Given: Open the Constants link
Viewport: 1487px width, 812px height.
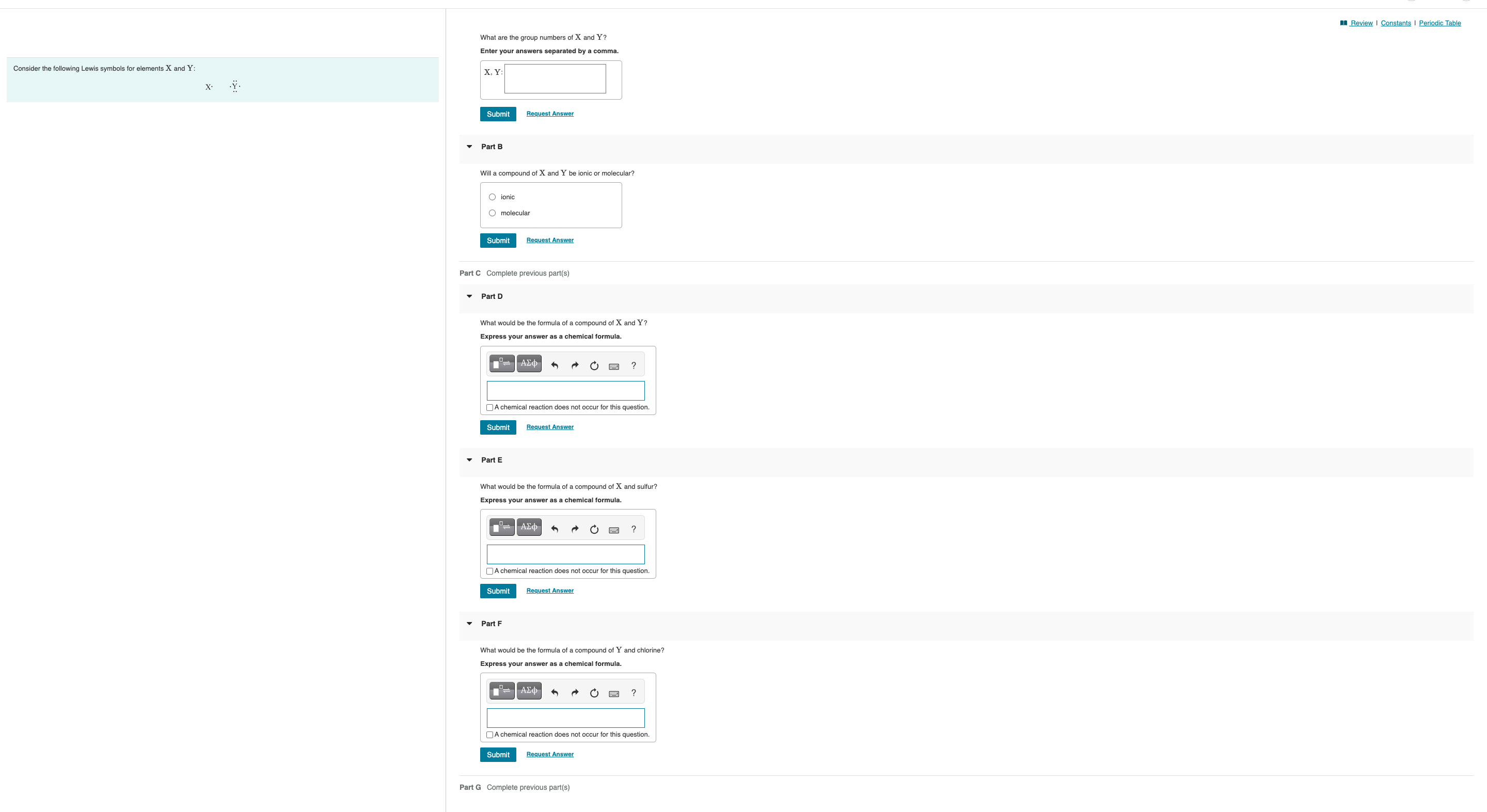Looking at the screenshot, I should point(1395,23).
